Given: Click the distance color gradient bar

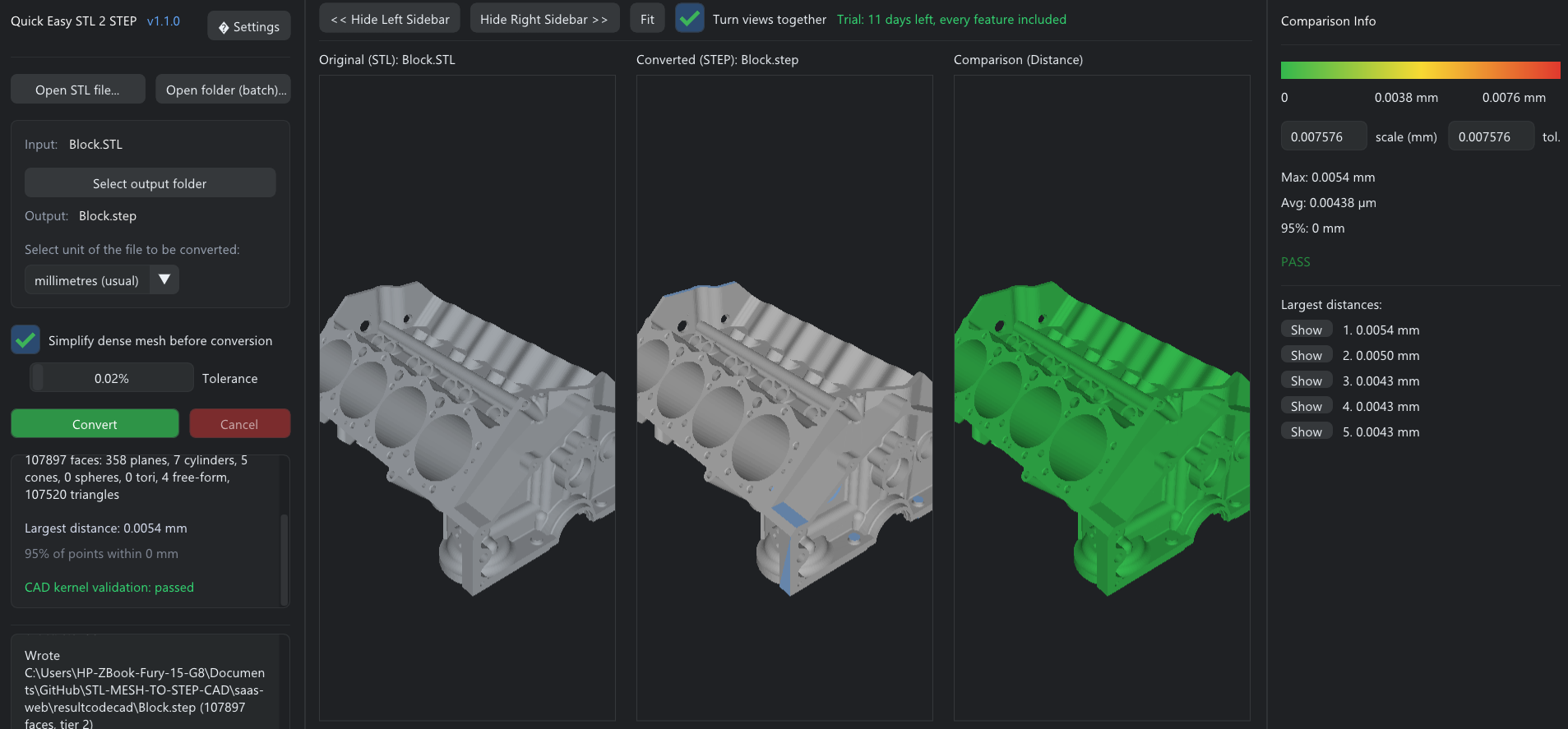Looking at the screenshot, I should point(1420,70).
